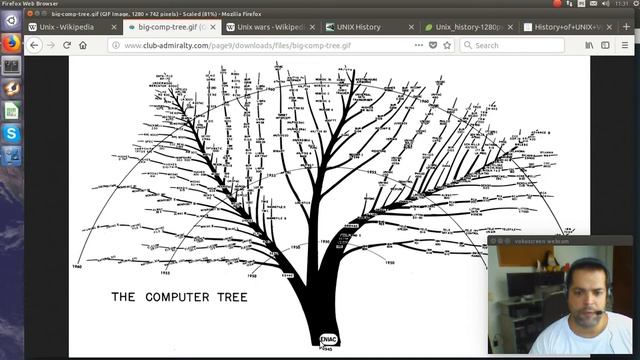Close the History+of+UNIX tab
The width and height of the screenshot is (640, 360).
click(x=609, y=27)
